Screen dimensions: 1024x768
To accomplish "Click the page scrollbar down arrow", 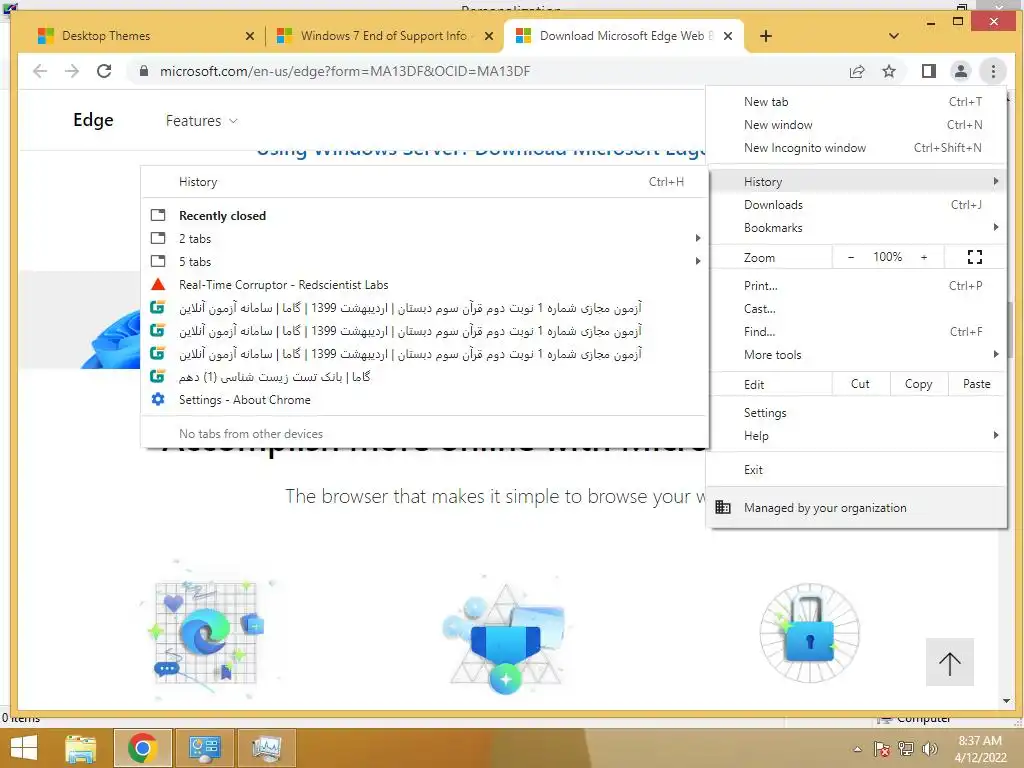I will point(1006,701).
